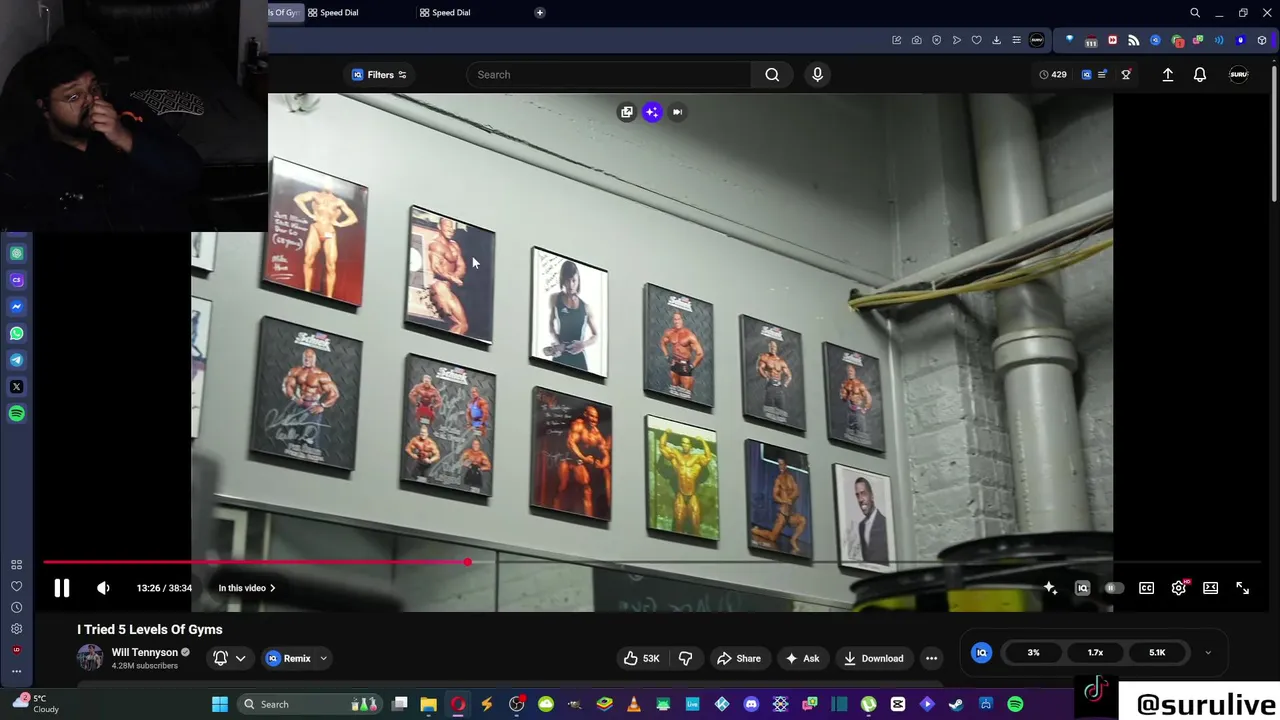This screenshot has width=1280, height=720.
Task: Click the Windows Start button
Action: tap(220, 704)
